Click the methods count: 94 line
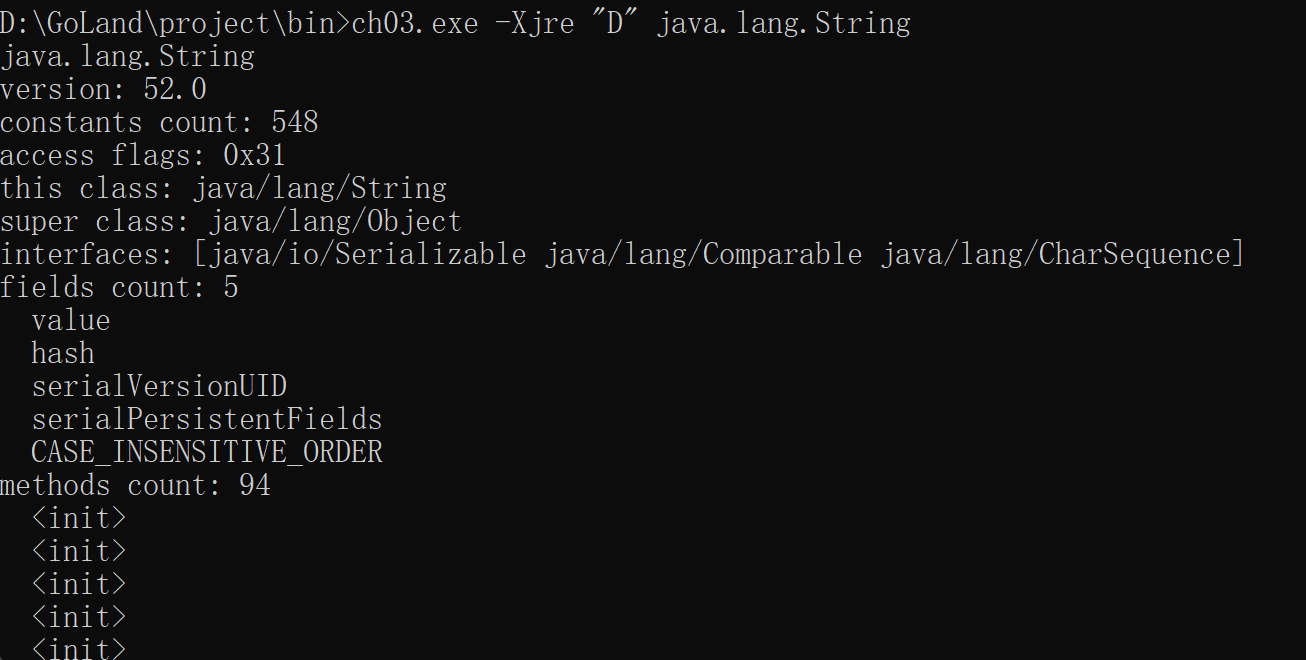This screenshot has height=660, width=1306. (x=136, y=486)
